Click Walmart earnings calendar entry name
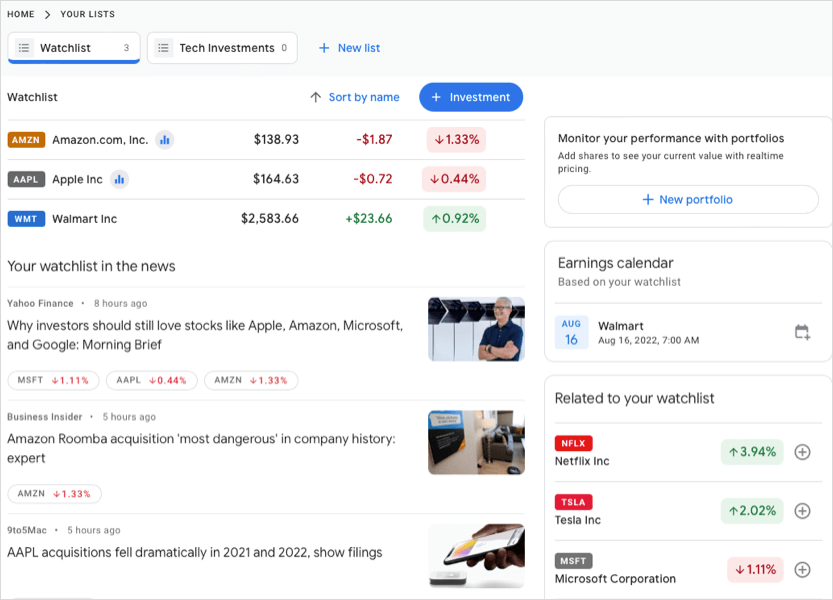The image size is (833, 600). click(x=620, y=326)
